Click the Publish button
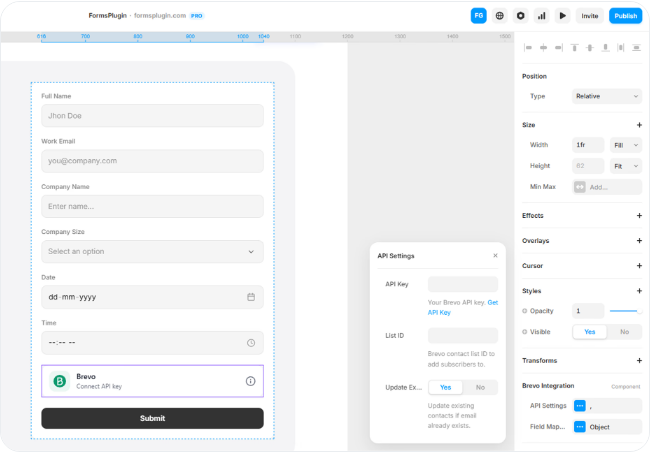 (626, 16)
